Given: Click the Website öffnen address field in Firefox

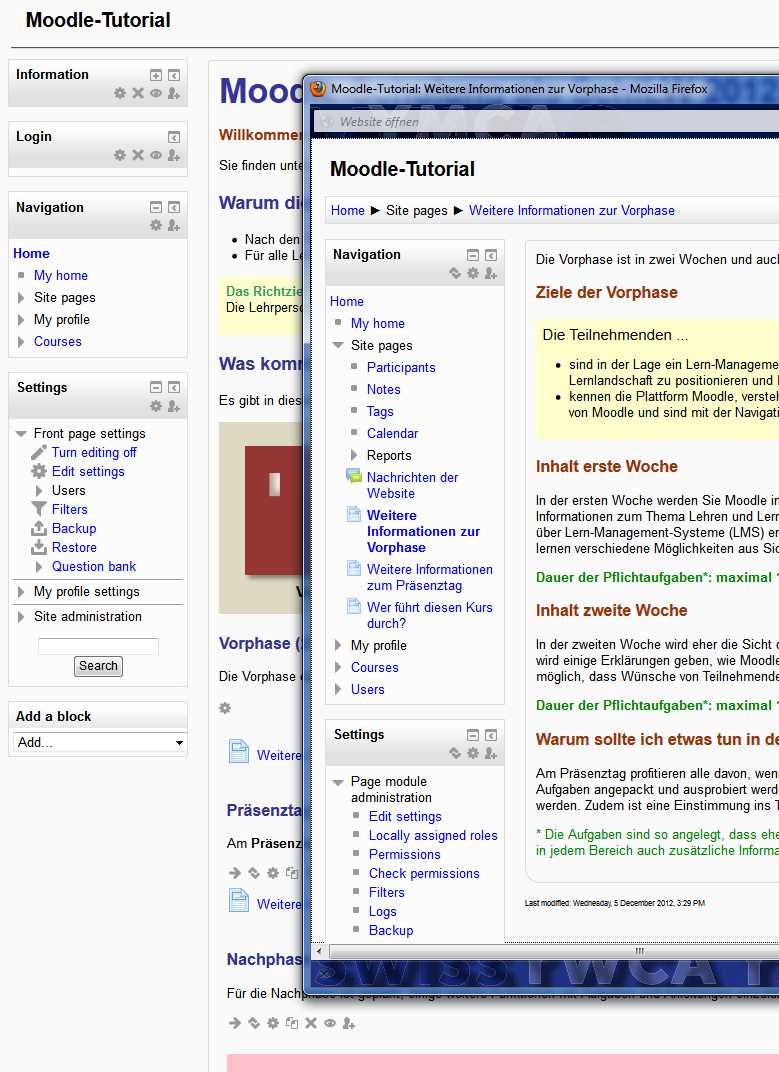Looking at the screenshot, I should pos(547,122).
